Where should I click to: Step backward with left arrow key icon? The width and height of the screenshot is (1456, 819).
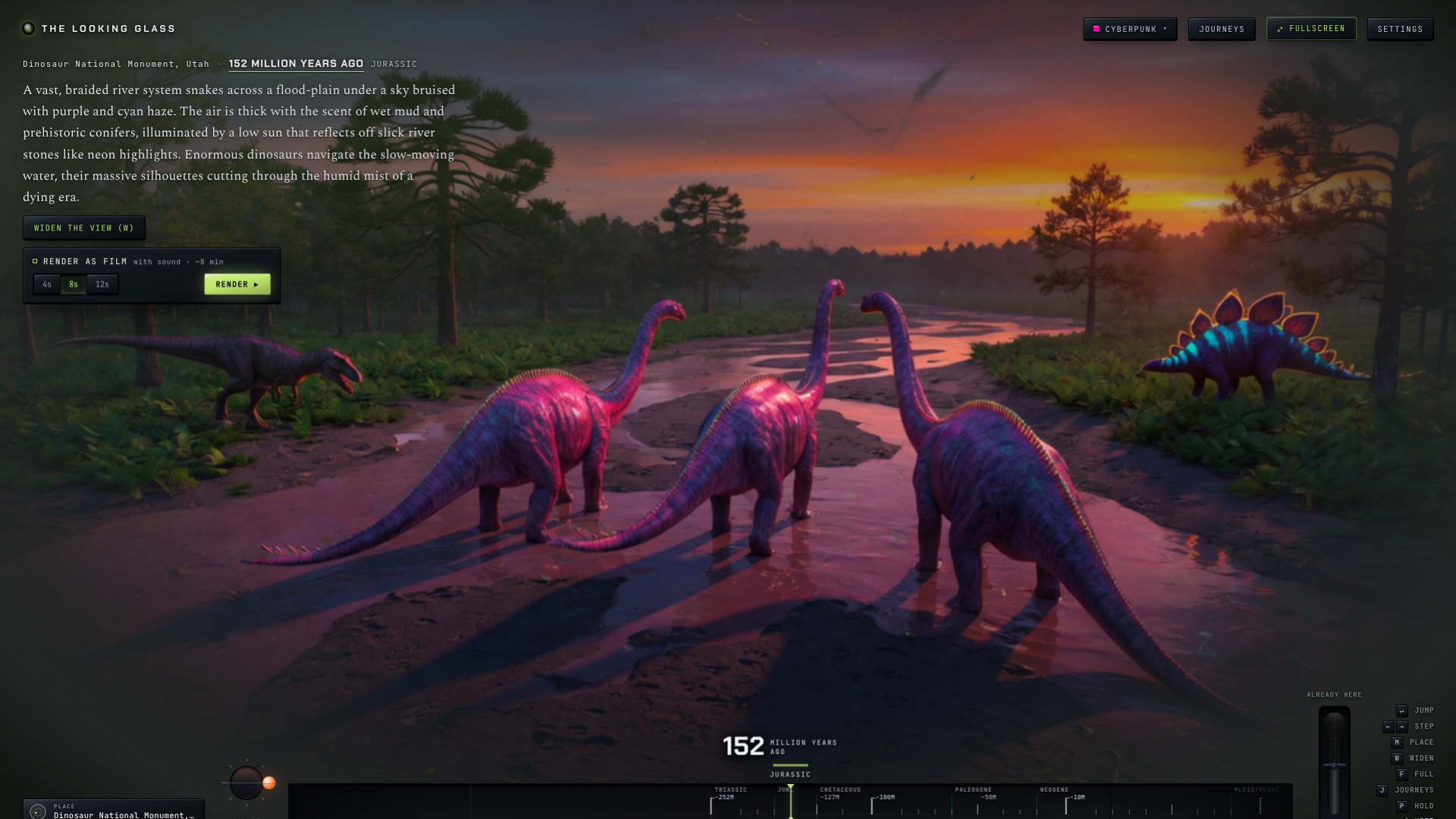coord(1388,726)
